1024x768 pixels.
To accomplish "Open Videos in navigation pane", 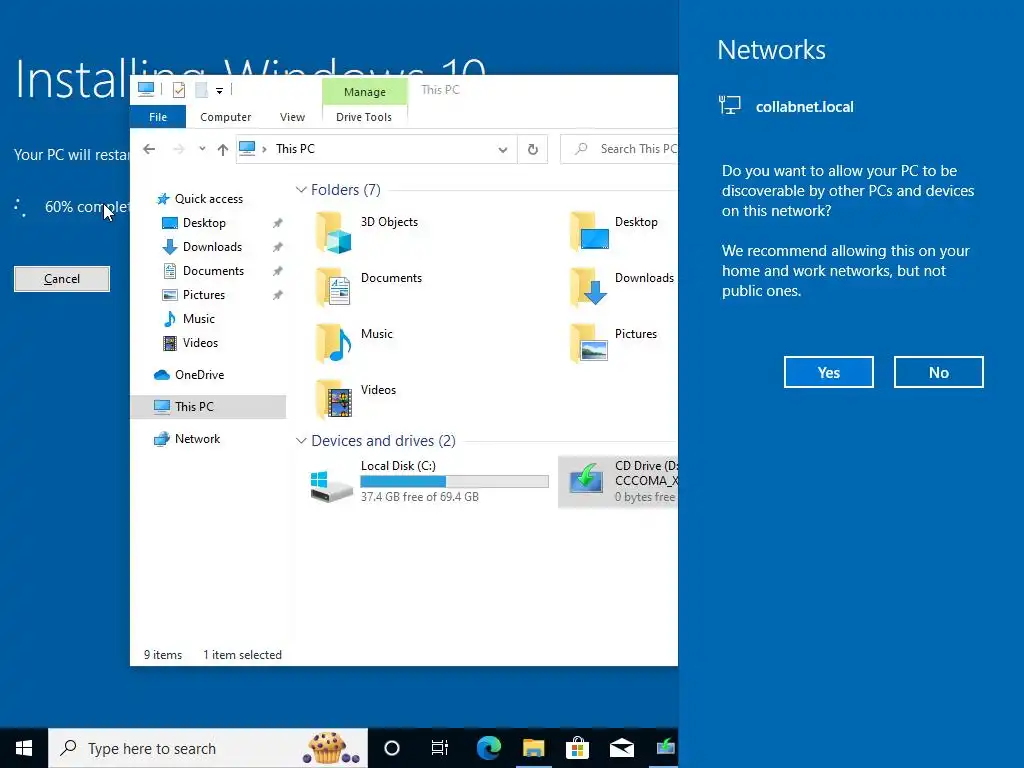I will (200, 343).
